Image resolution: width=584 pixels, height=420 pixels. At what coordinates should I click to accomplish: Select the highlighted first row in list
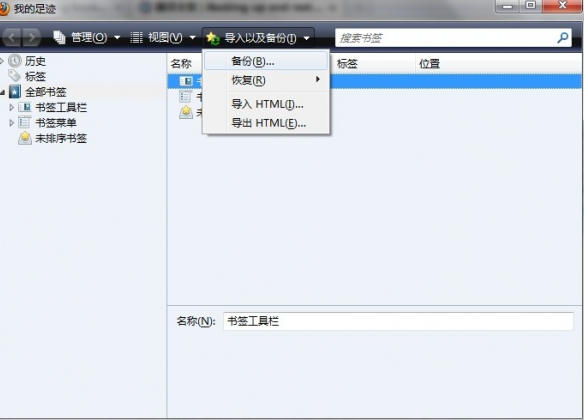point(375,81)
